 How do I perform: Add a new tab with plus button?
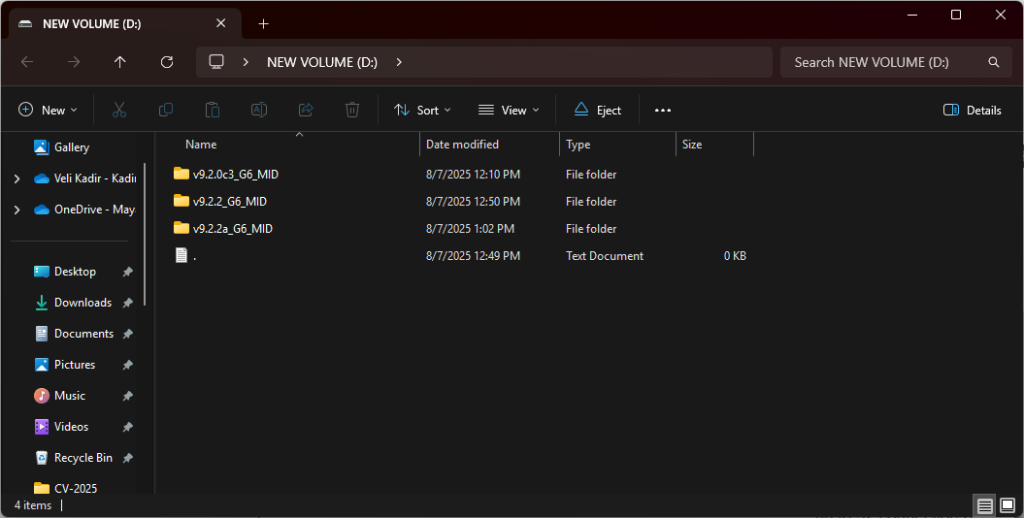[x=264, y=23]
